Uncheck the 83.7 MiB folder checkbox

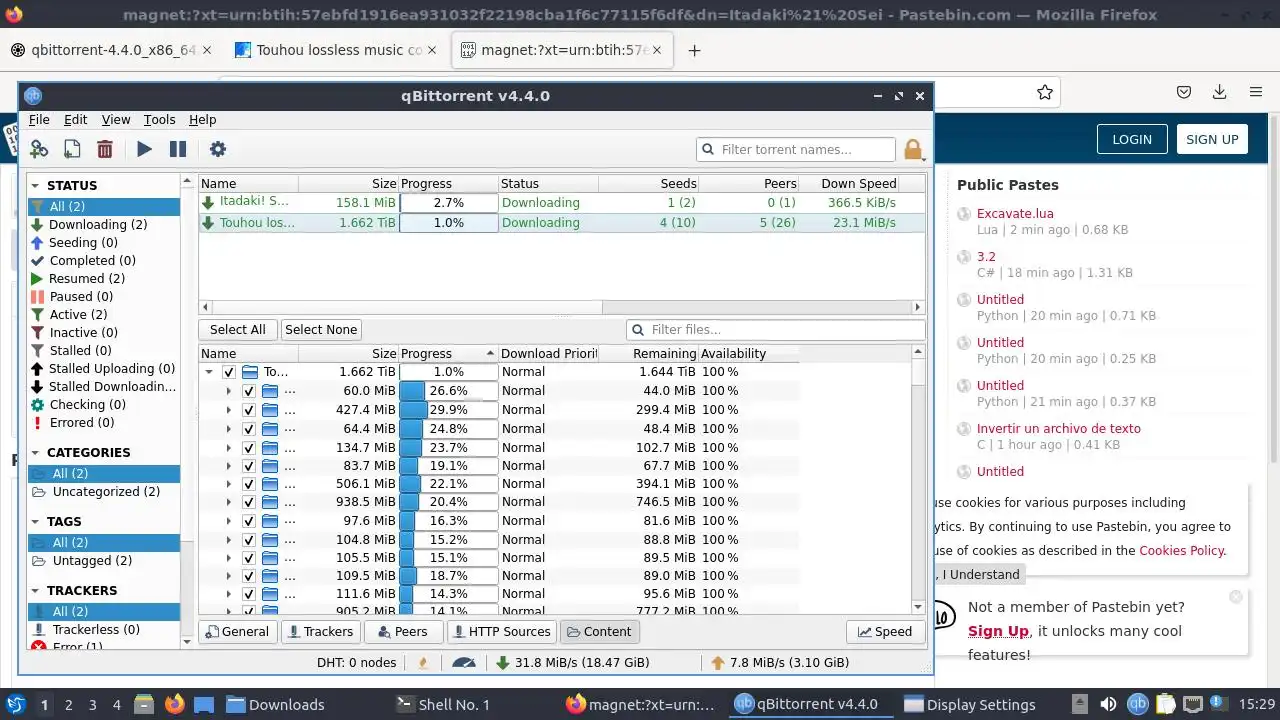pyautogui.click(x=249, y=465)
